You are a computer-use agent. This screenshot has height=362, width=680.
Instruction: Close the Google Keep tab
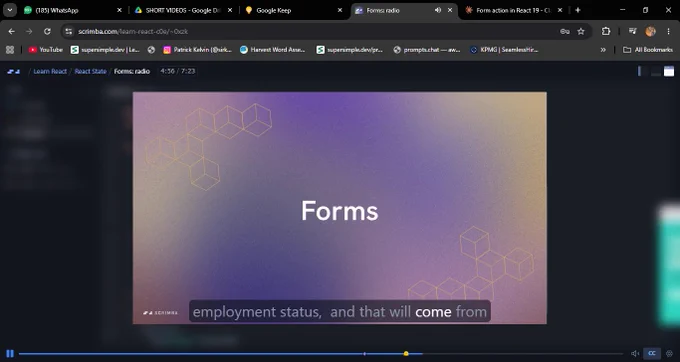(340, 10)
